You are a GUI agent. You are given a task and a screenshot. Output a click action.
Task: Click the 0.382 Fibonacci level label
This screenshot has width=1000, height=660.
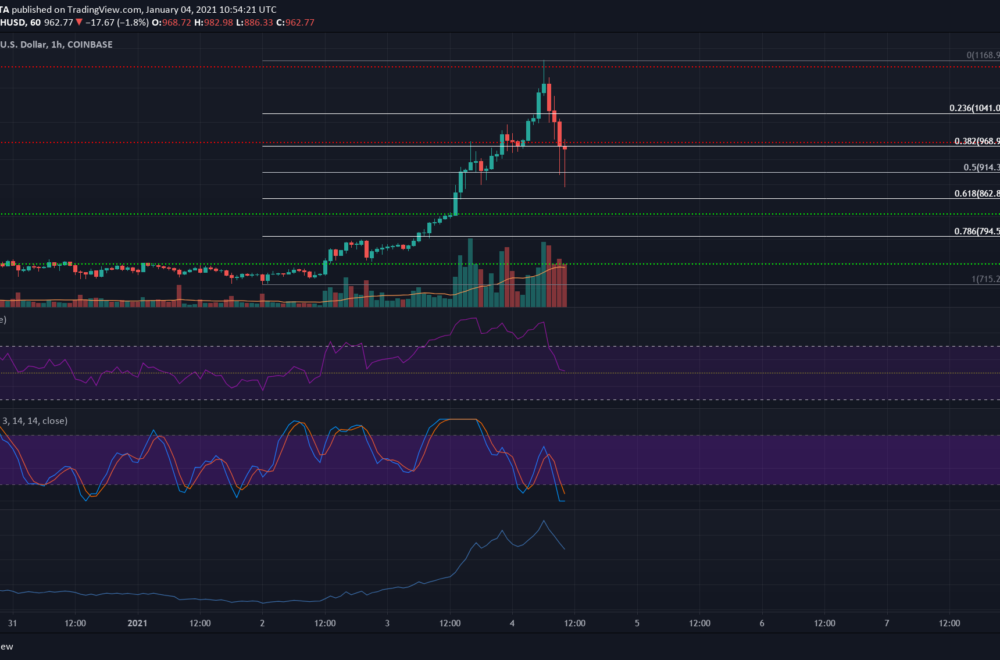tap(976, 141)
